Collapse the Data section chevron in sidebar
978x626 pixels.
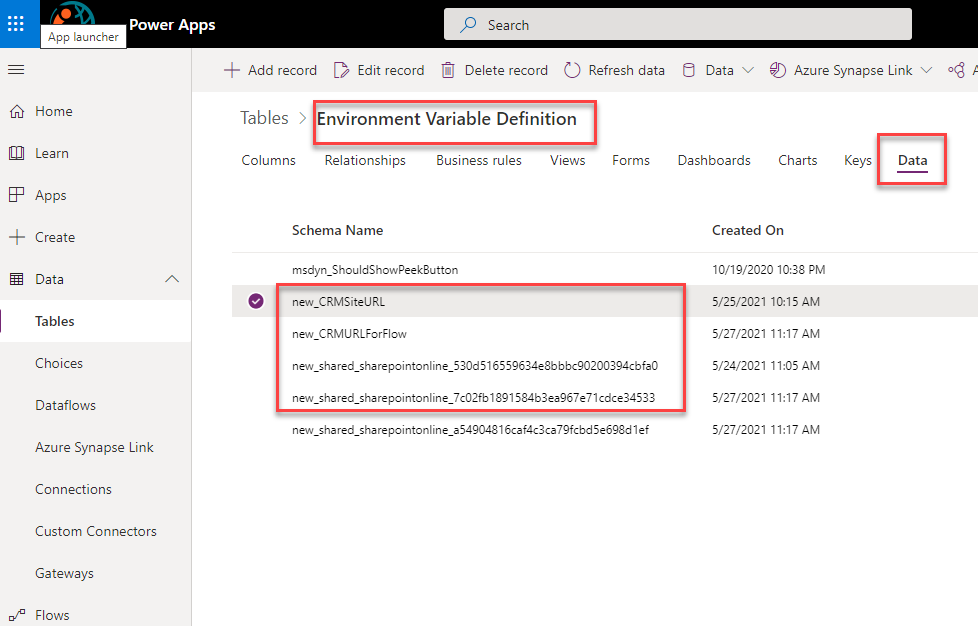point(172,279)
